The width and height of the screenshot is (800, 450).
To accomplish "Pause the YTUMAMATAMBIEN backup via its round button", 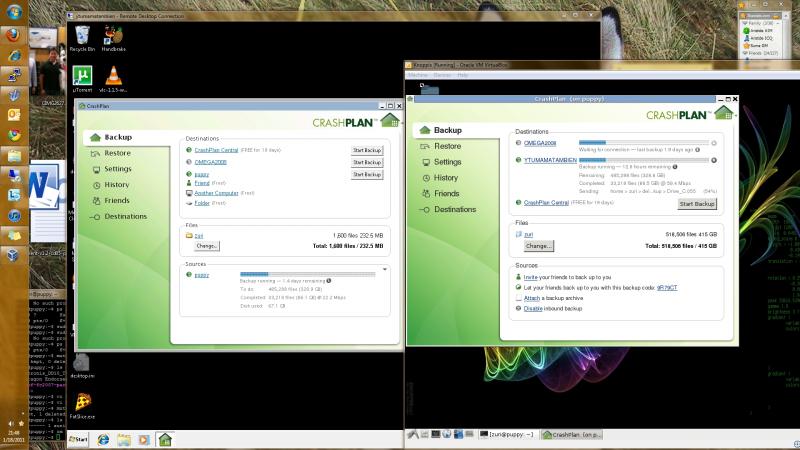I will 714,160.
